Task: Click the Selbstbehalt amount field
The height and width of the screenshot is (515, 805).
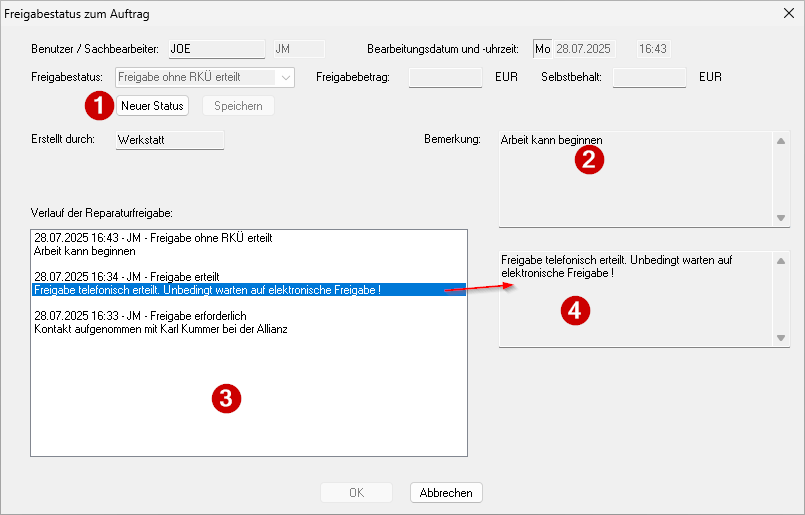Action: 649,78
